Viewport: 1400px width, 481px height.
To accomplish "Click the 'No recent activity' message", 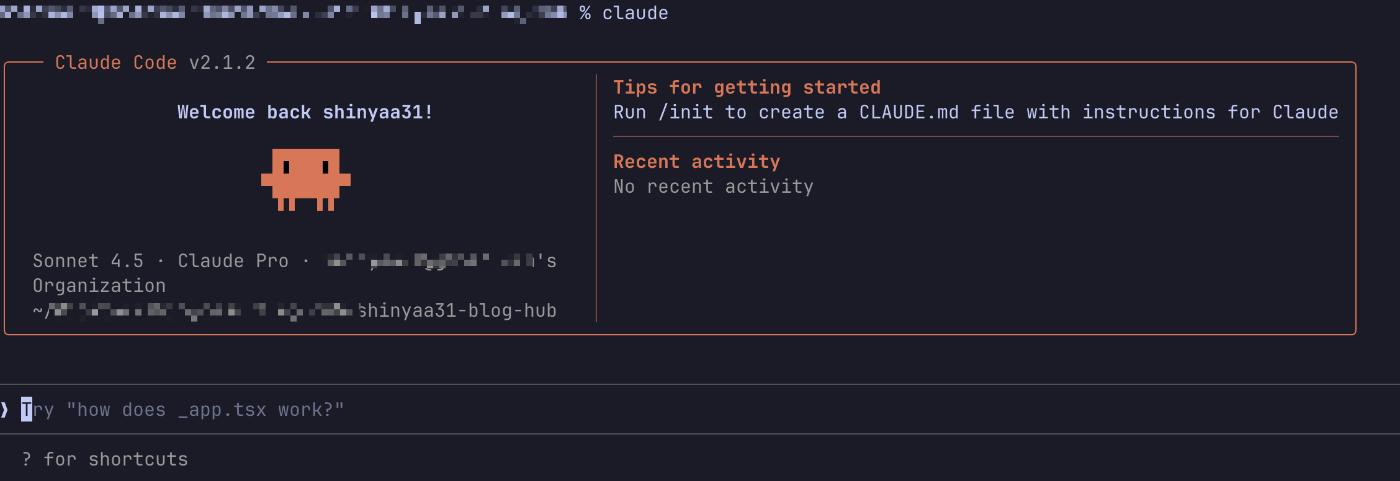I will tap(713, 186).
